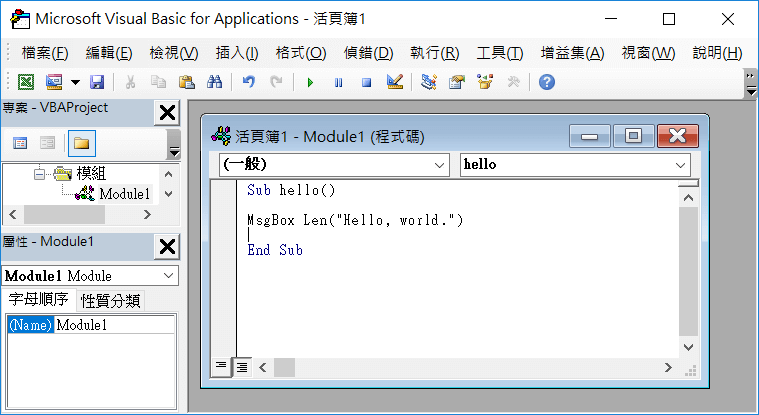Toggle Full Module View button in code window
This screenshot has height=415, width=759.
[x=242, y=368]
